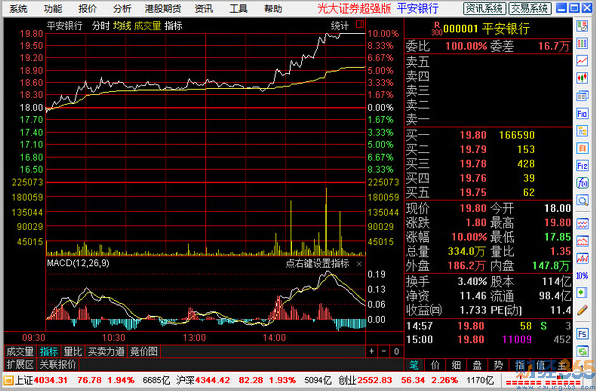Click the F12 trading icon in sidebar

point(582,166)
